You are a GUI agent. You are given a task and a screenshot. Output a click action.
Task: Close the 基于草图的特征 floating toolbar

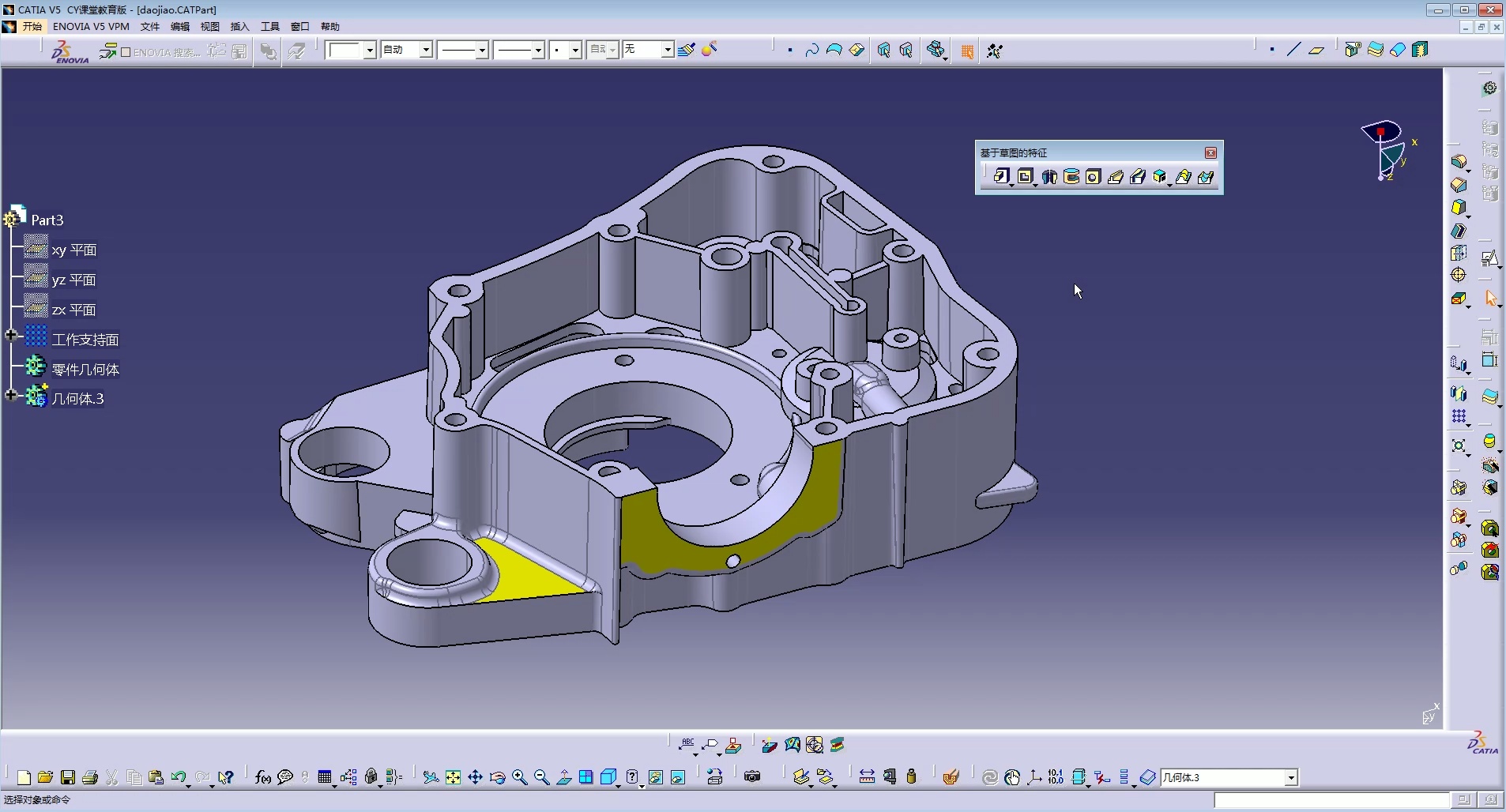tap(1210, 152)
